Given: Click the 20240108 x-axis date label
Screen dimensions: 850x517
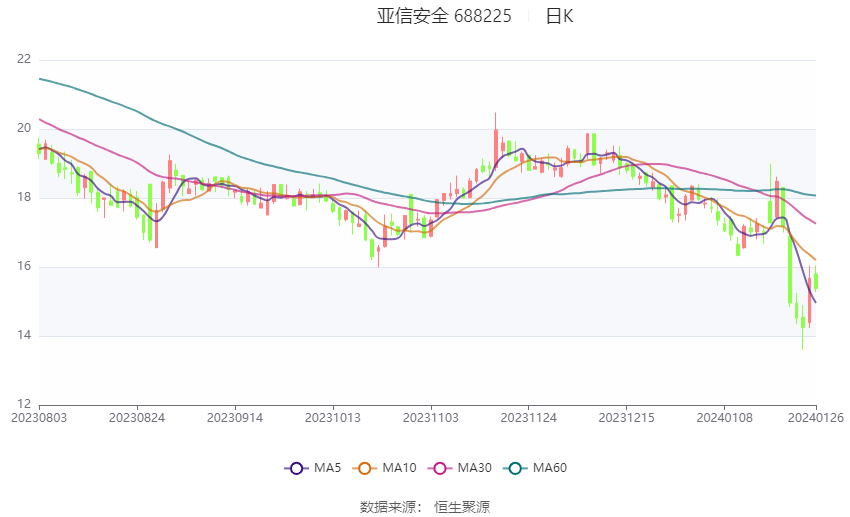Looking at the screenshot, I should 724,418.
